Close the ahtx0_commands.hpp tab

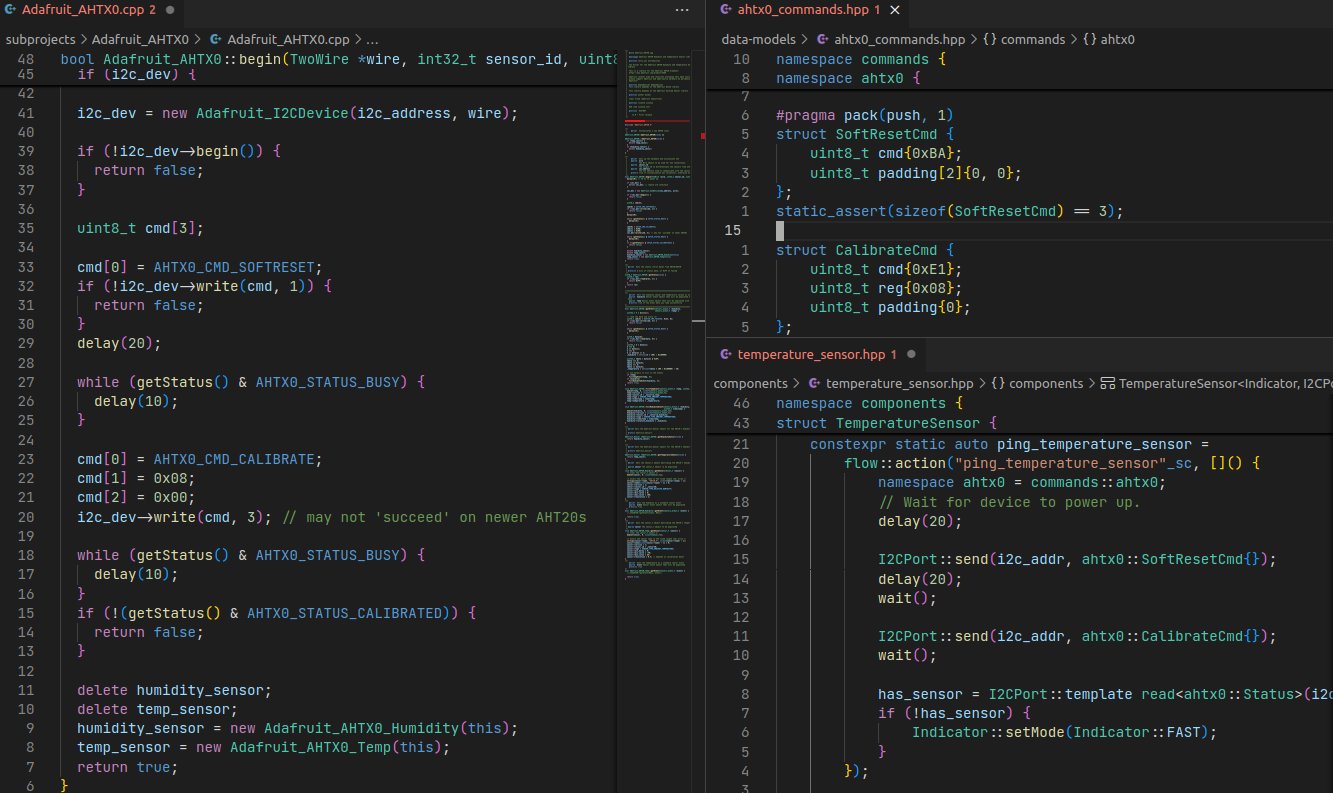pyautogui.click(x=895, y=9)
